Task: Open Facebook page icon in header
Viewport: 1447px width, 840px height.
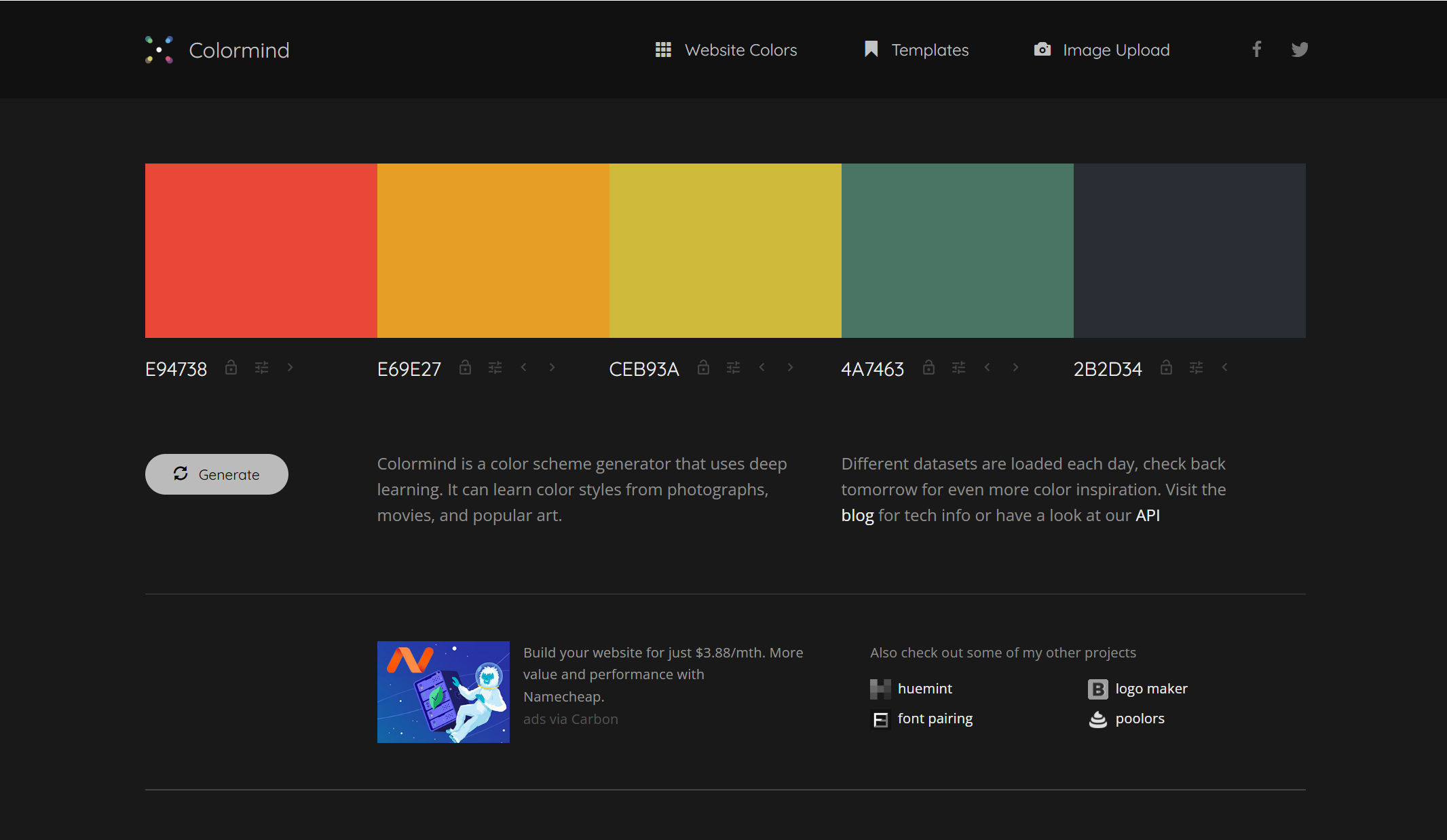Action: (1256, 50)
